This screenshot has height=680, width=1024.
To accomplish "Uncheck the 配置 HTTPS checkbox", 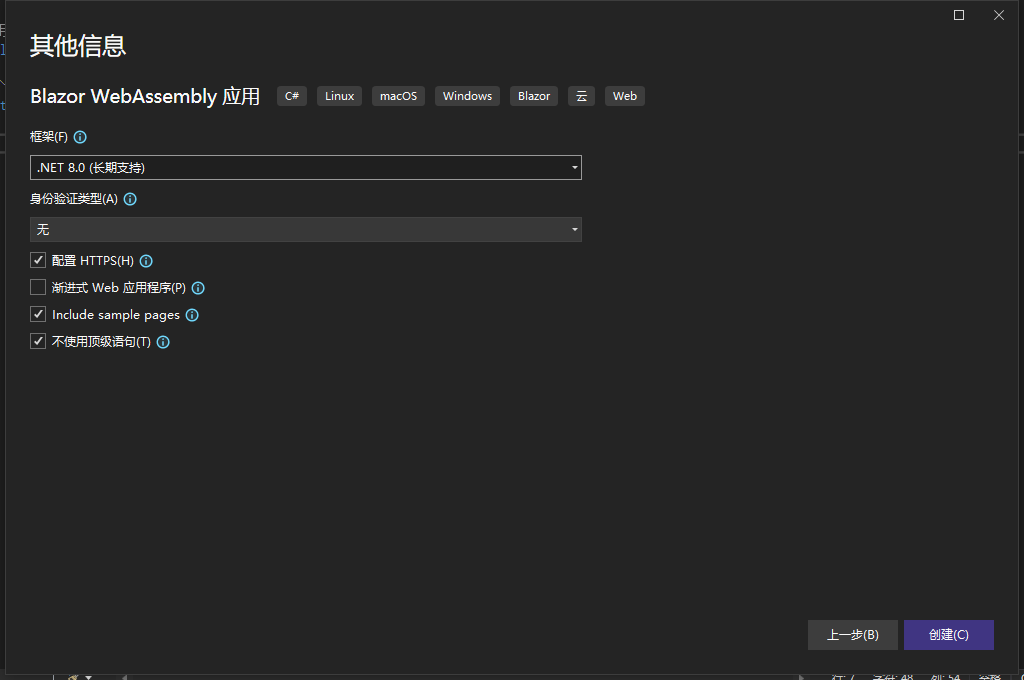I will 38,261.
